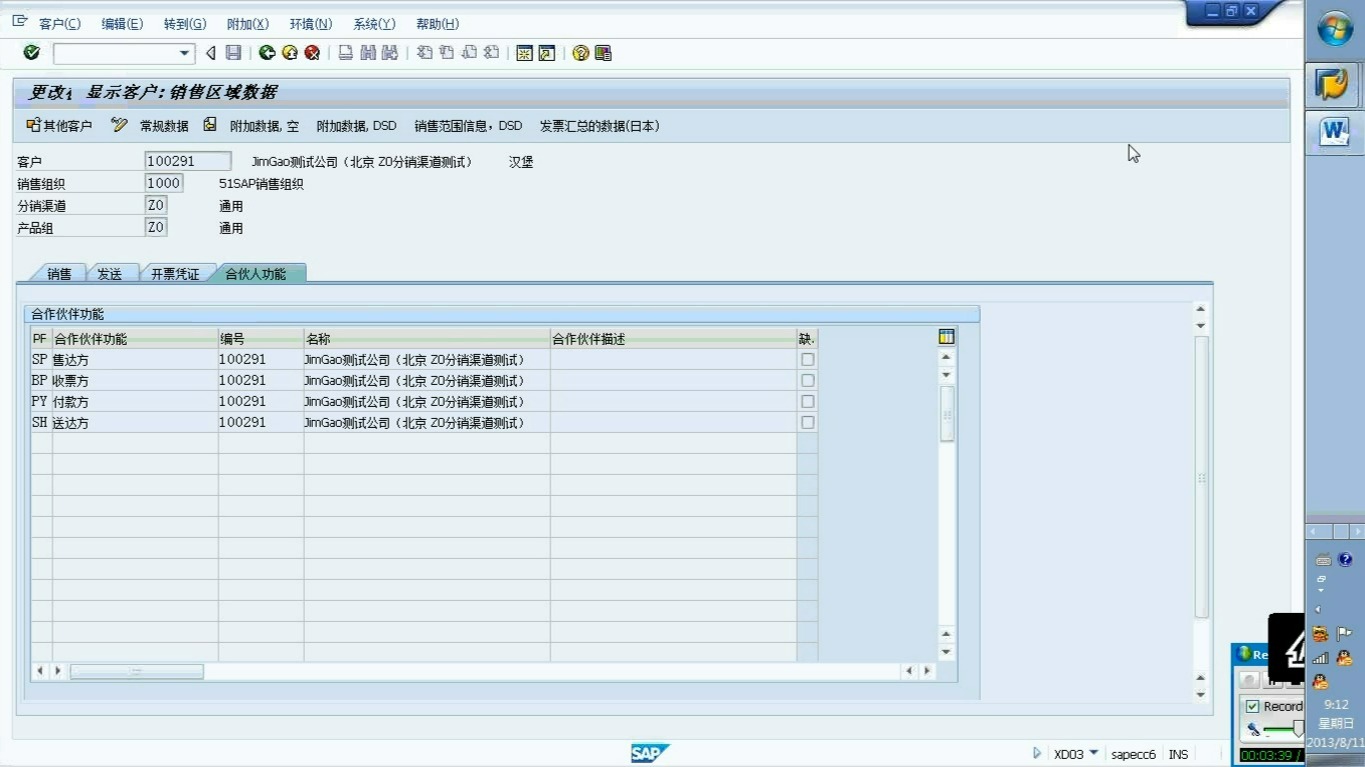The image size is (1365, 767).
Task: Click the network signal tray icon
Action: pos(1320,658)
